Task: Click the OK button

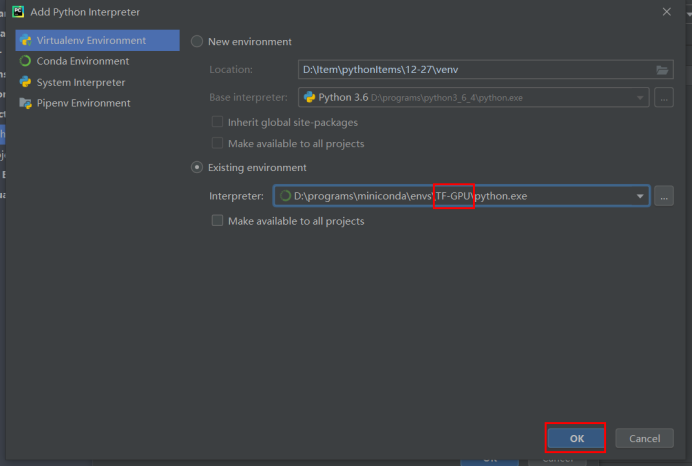Action: (576, 438)
